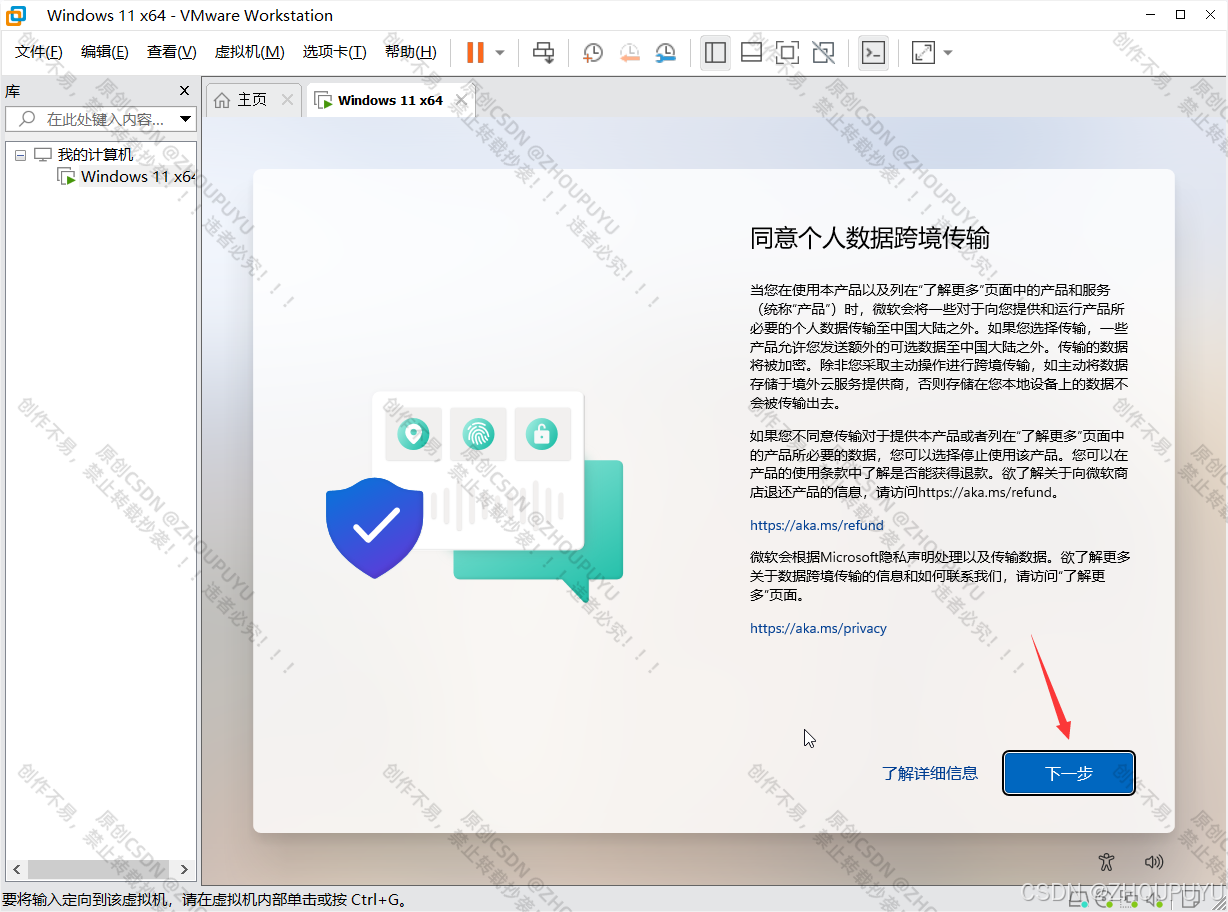Screen dimensions: 1228x912
Task: Toggle the library sidebar view icon
Action: 715,52
